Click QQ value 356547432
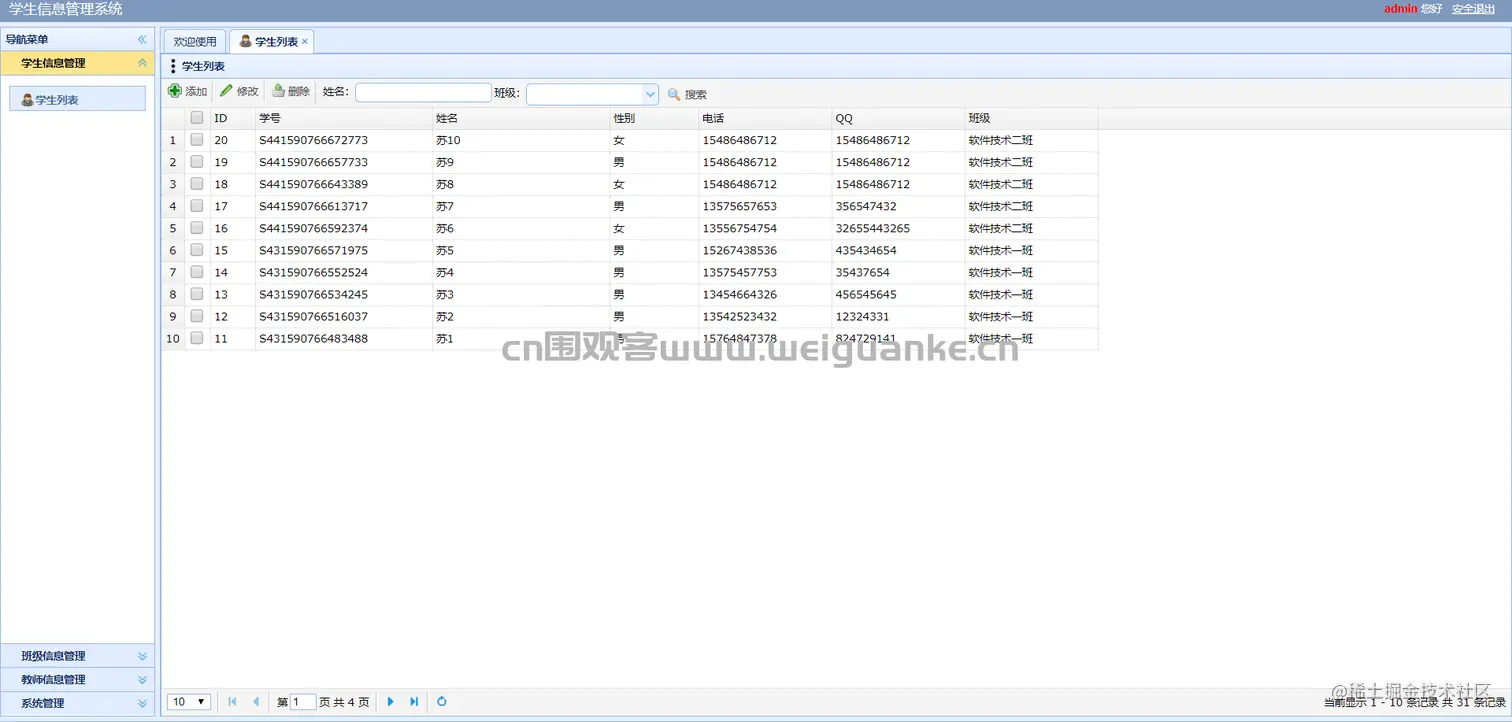Viewport: 1512px width, 722px height. (866, 206)
